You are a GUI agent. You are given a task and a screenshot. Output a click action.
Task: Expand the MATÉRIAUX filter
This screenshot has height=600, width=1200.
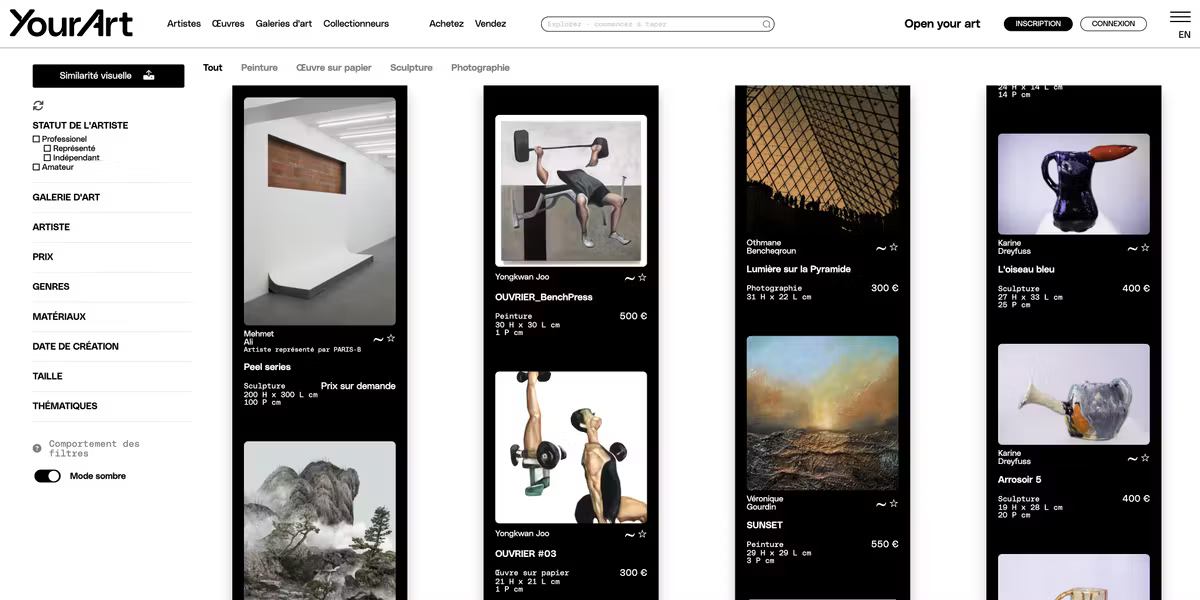point(59,317)
